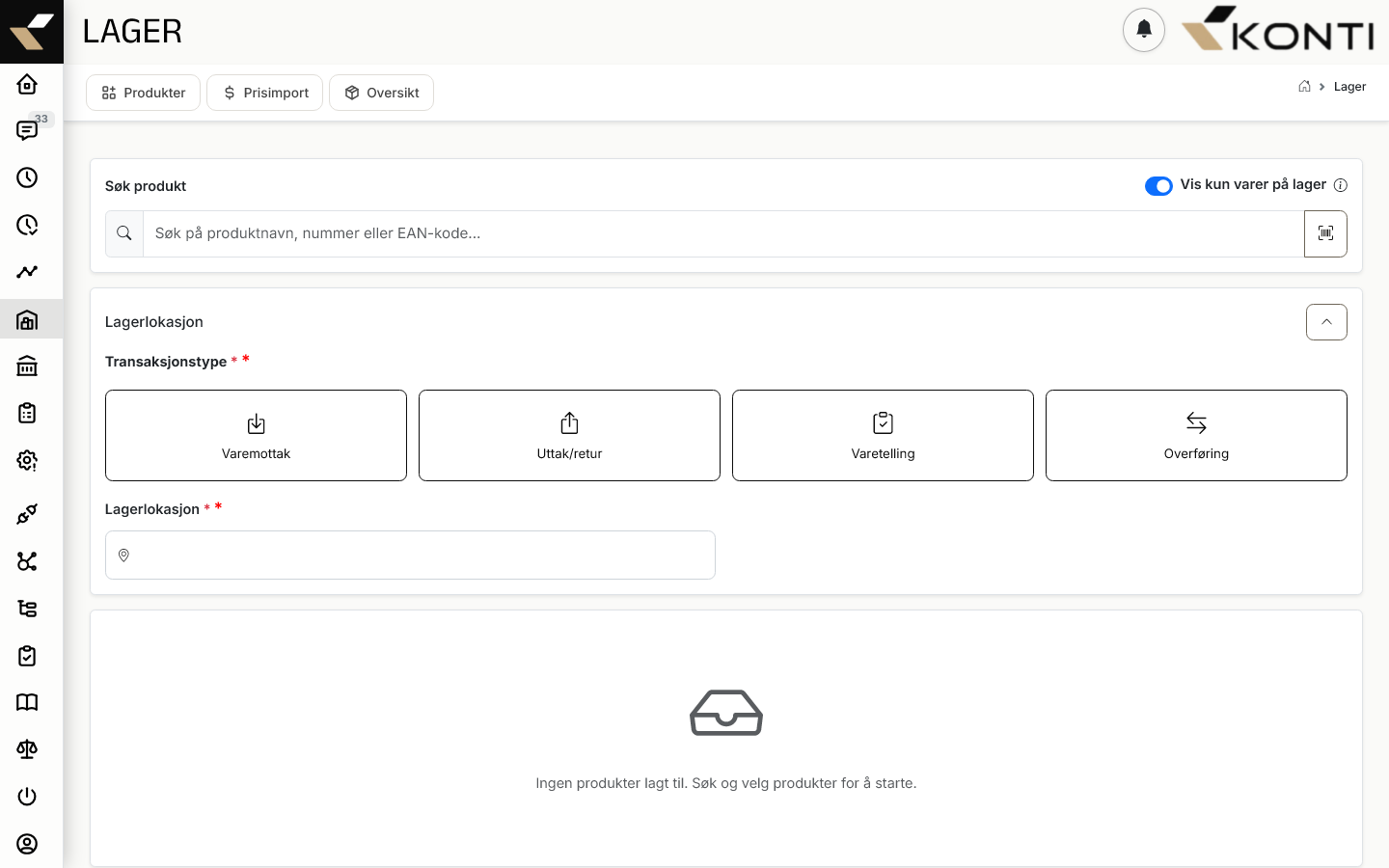
Task: Open the Prisimport tab
Action: [264, 93]
